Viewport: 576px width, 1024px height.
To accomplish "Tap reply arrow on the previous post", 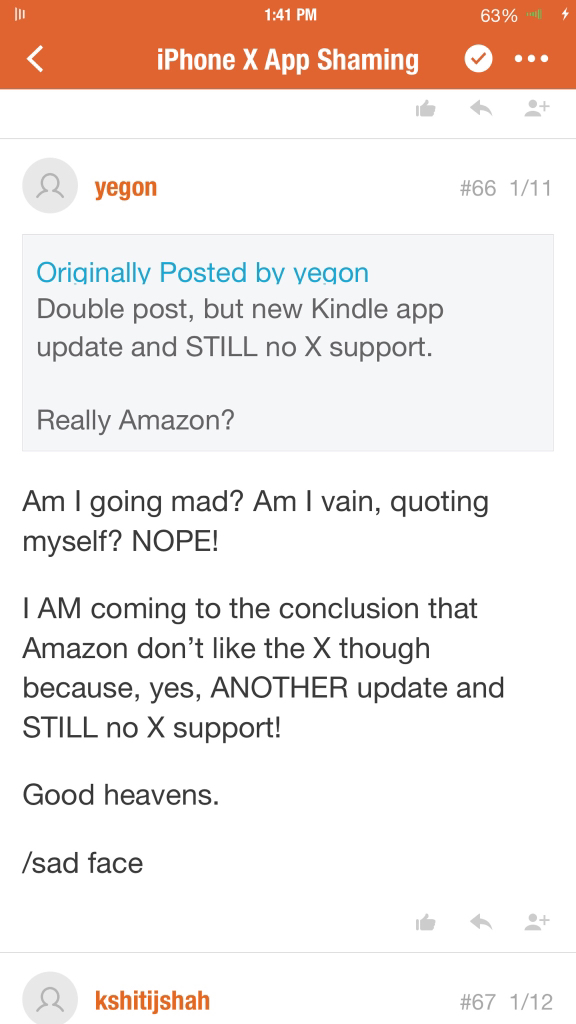I will coord(481,108).
